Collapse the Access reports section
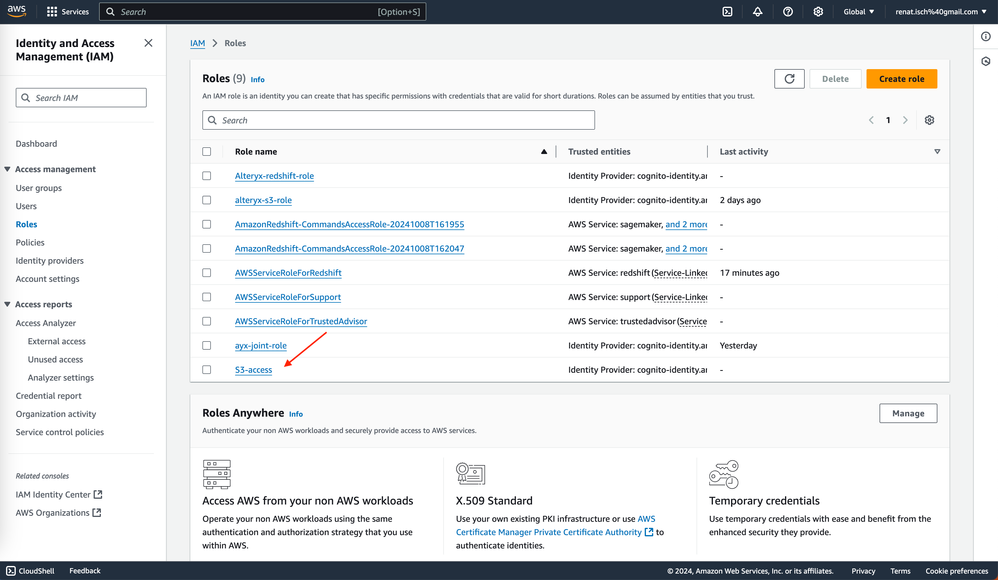998x580 pixels. coord(7,304)
